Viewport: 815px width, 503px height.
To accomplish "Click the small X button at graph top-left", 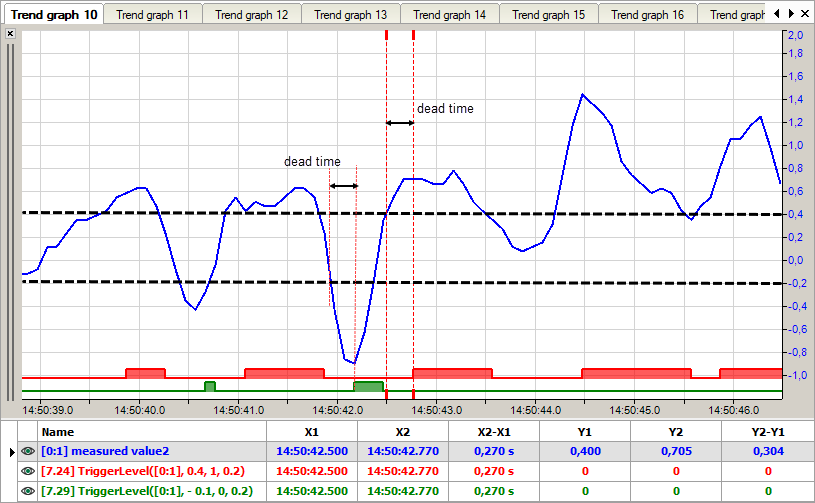I will 10,34.
